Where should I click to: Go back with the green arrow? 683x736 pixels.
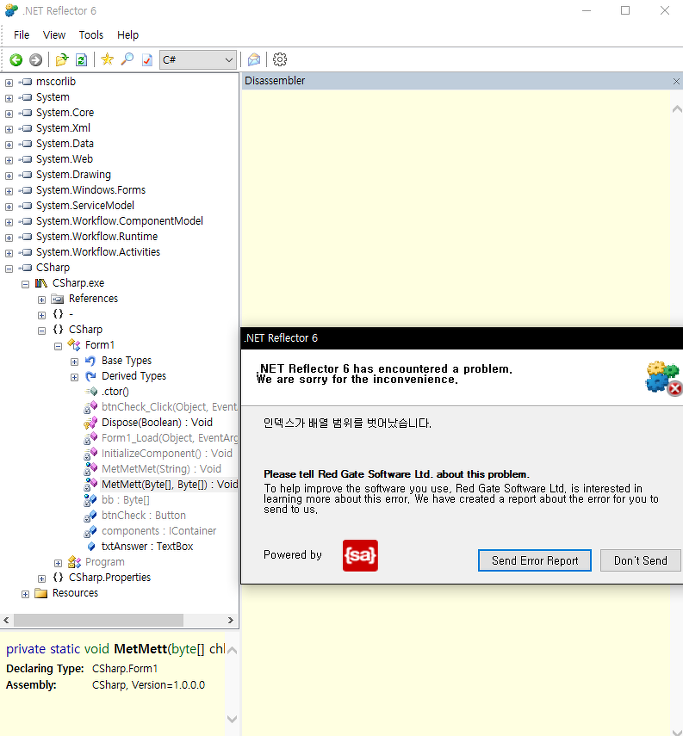(16, 60)
